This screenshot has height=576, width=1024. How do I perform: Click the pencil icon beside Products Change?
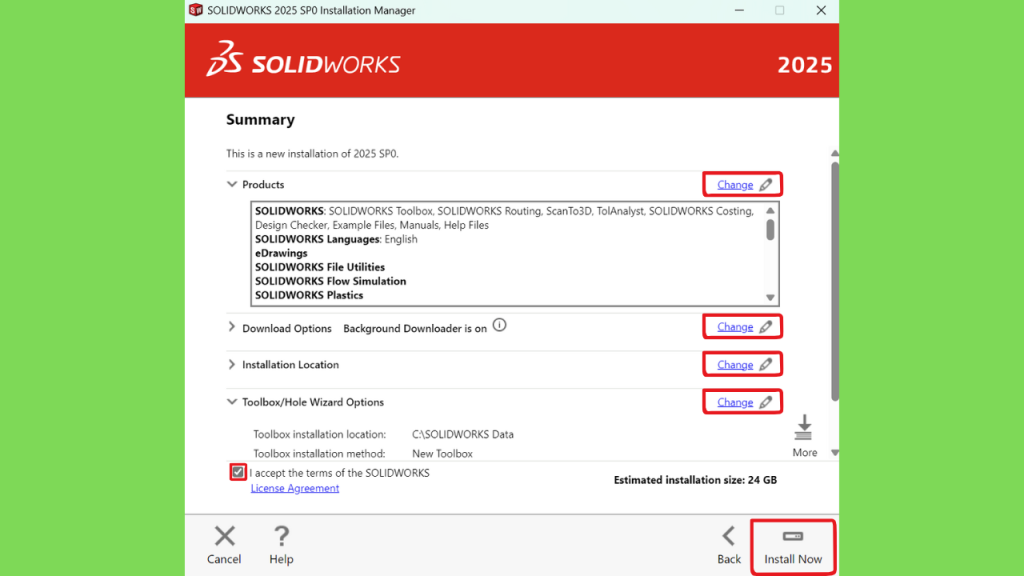765,185
